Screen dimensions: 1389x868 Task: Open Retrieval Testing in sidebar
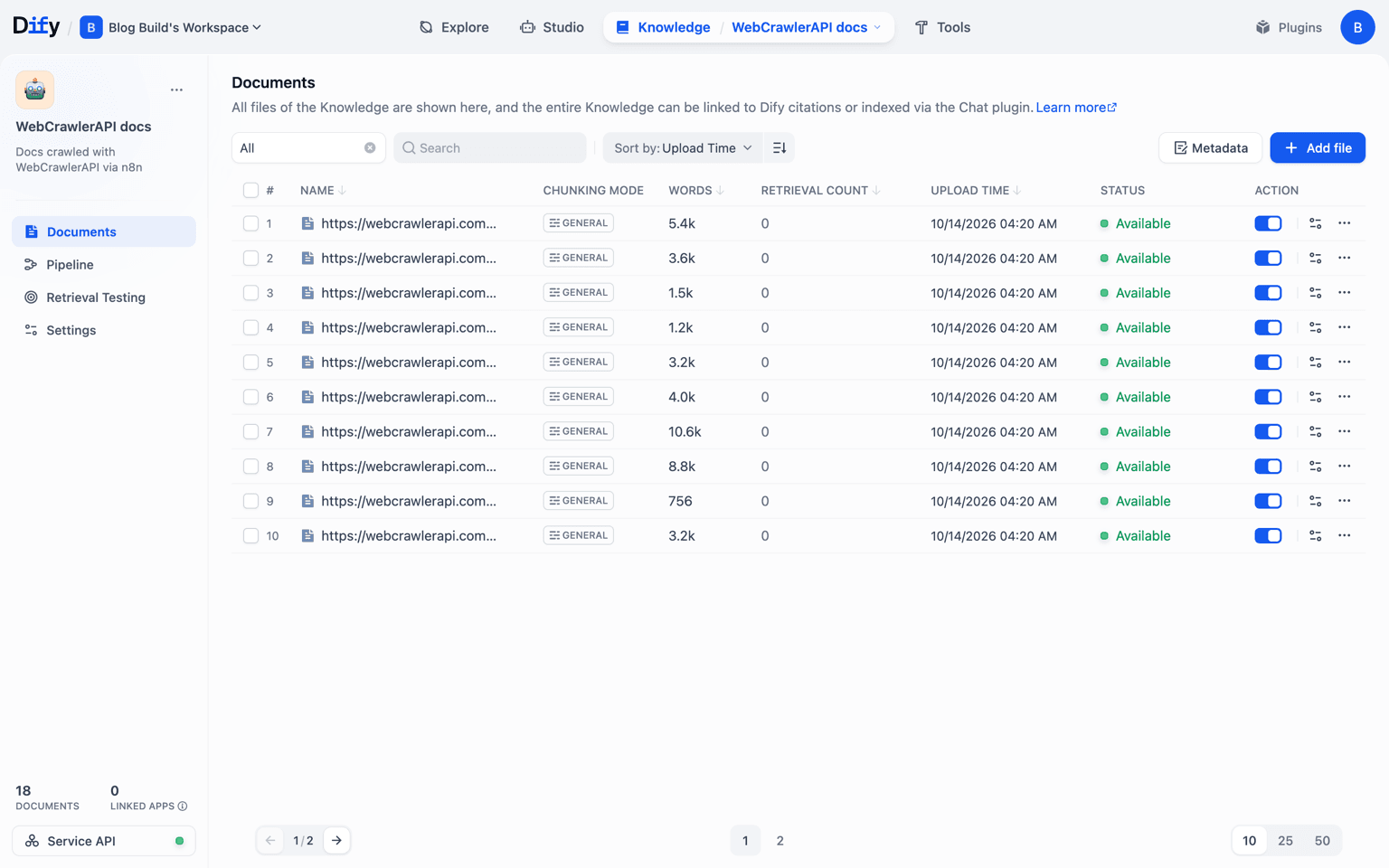tap(104, 297)
